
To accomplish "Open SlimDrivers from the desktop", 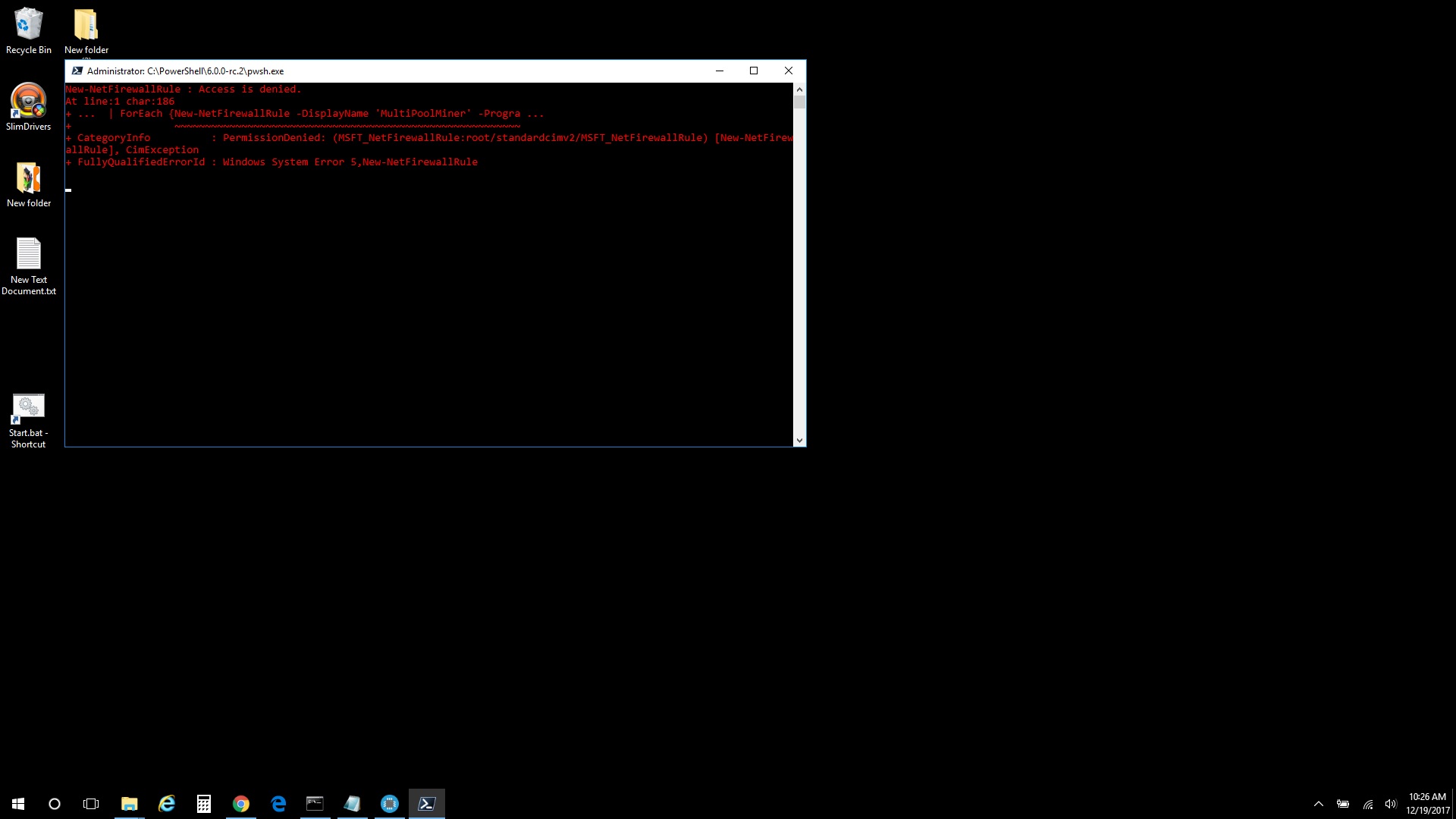I will point(29,104).
